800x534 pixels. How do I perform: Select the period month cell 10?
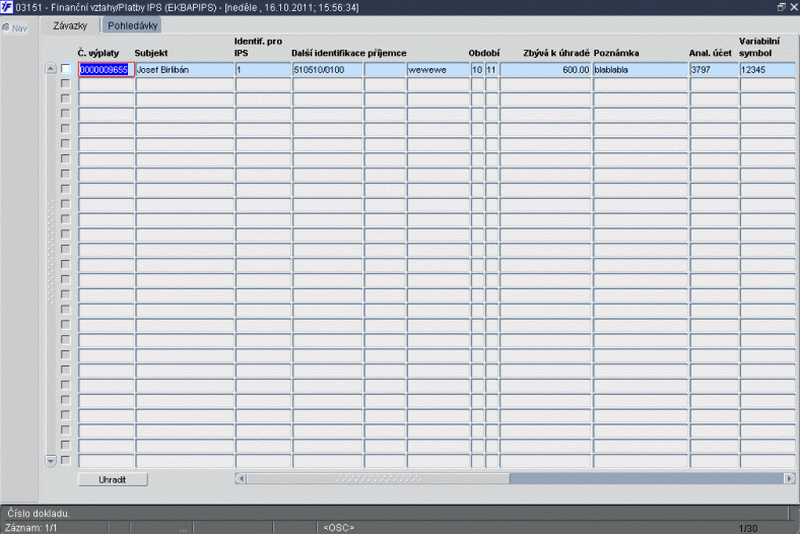[478, 69]
